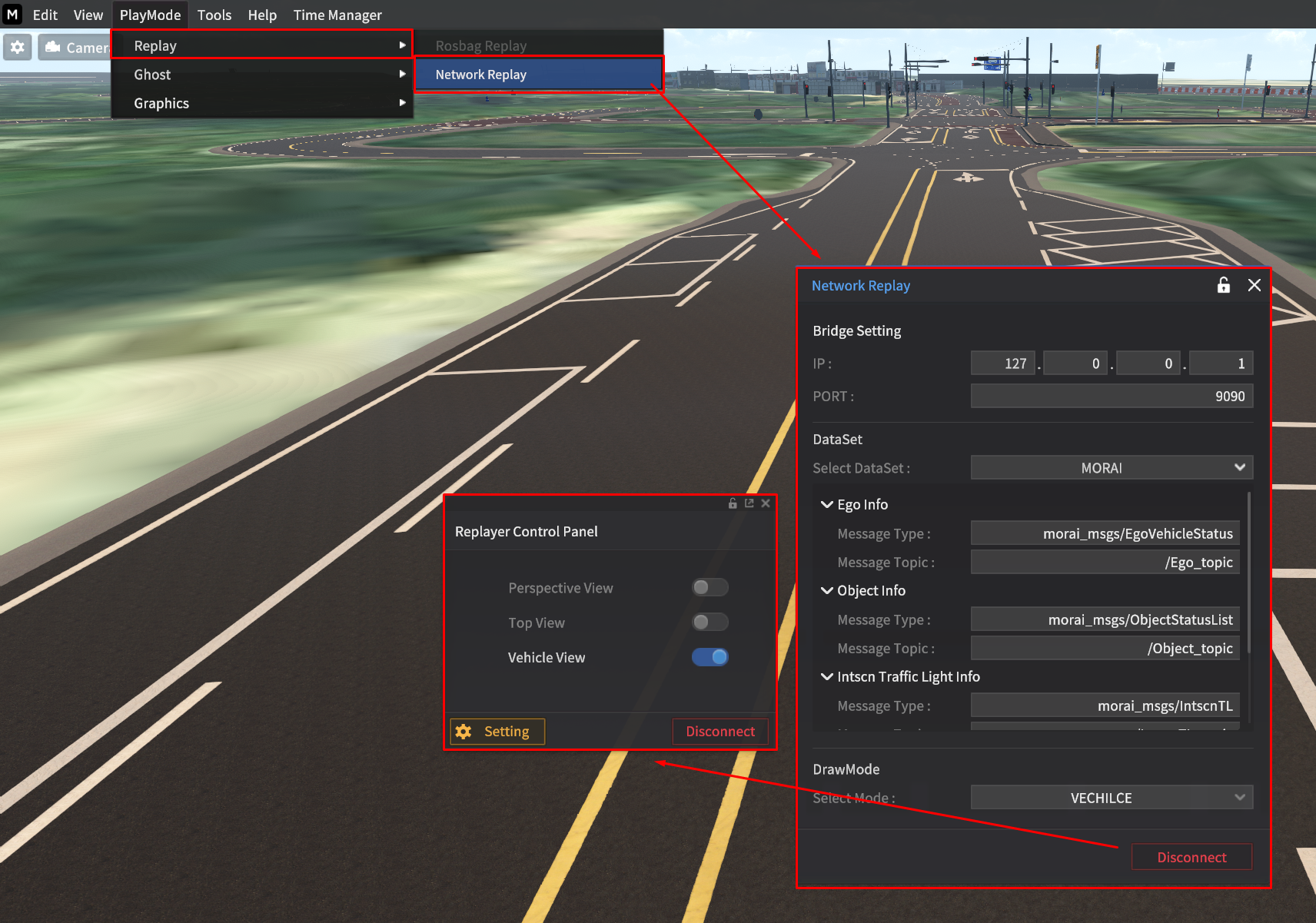The image size is (1316, 923).
Task: Close the Replayer Control Panel
Action: (766, 503)
